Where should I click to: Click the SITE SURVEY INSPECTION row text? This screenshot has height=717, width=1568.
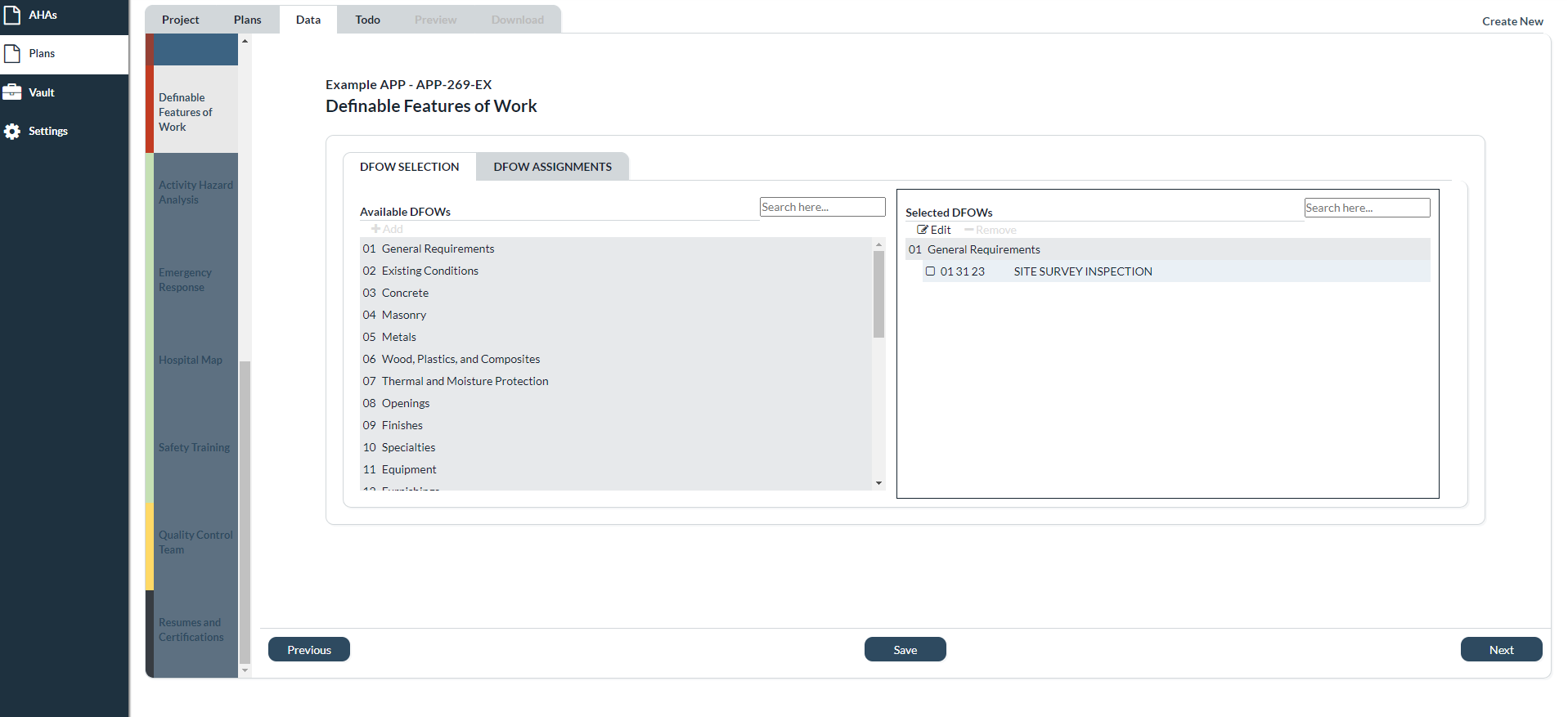click(x=1083, y=271)
